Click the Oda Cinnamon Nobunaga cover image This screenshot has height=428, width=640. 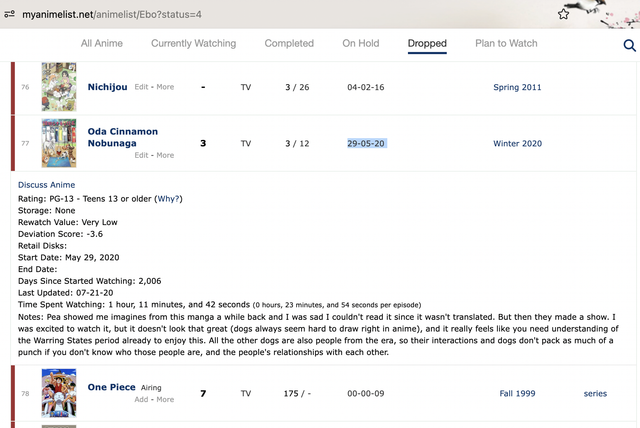[58, 143]
